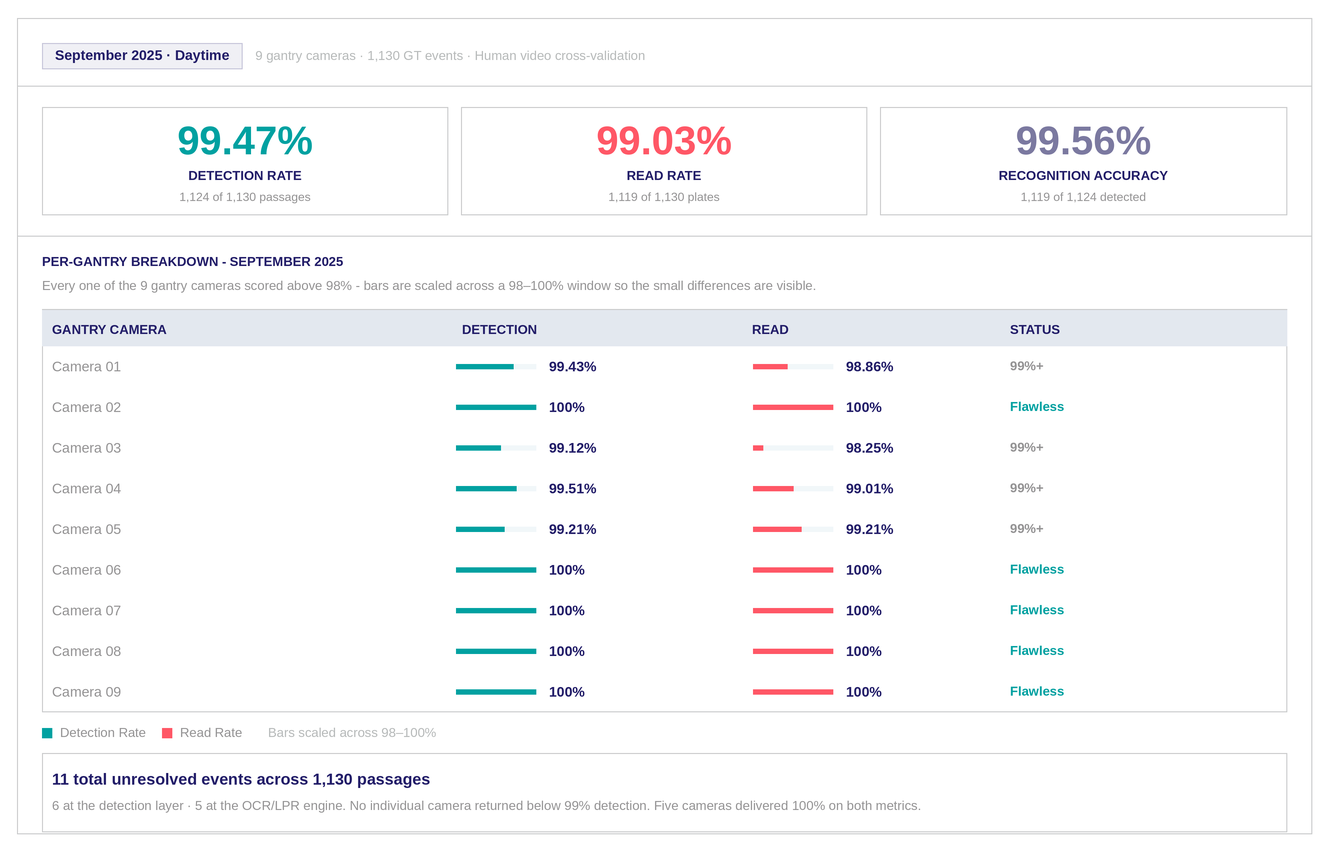
Task: Click the 'Bars scaled across 98–100%' note
Action: (x=352, y=733)
